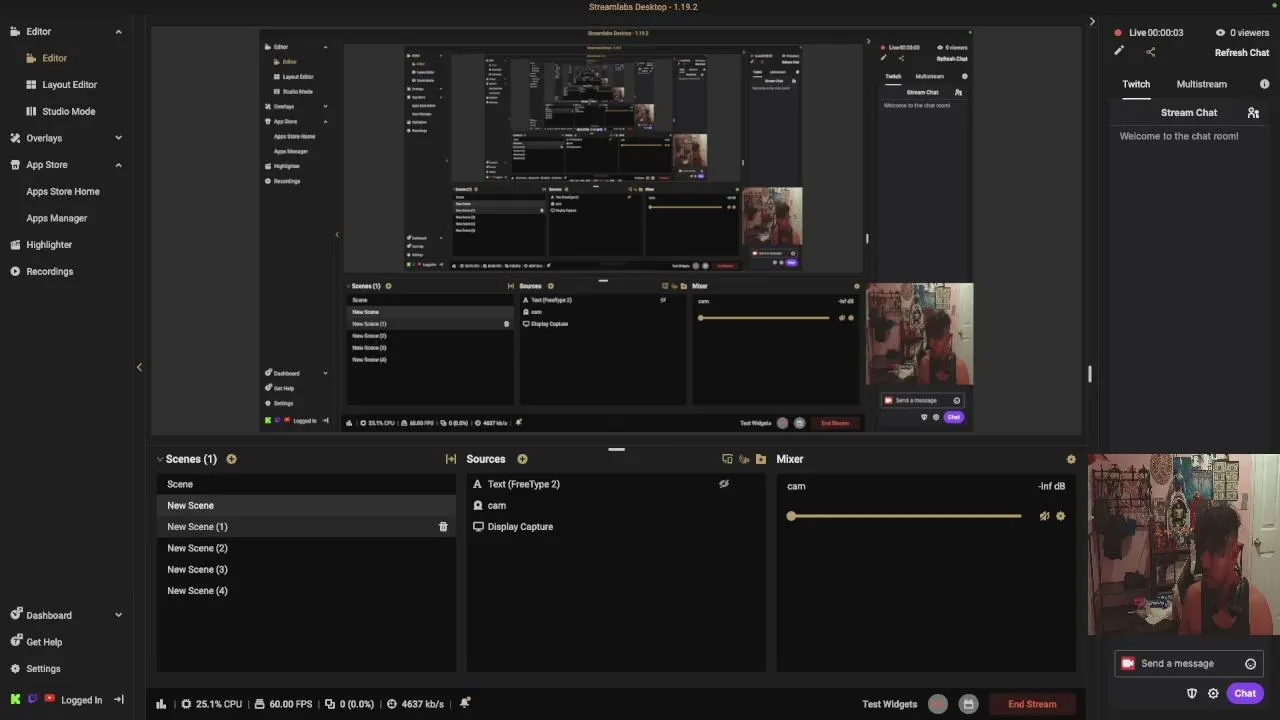Viewport: 1280px width, 720px height.
Task: Select New Scene (4)
Action: [306, 591]
